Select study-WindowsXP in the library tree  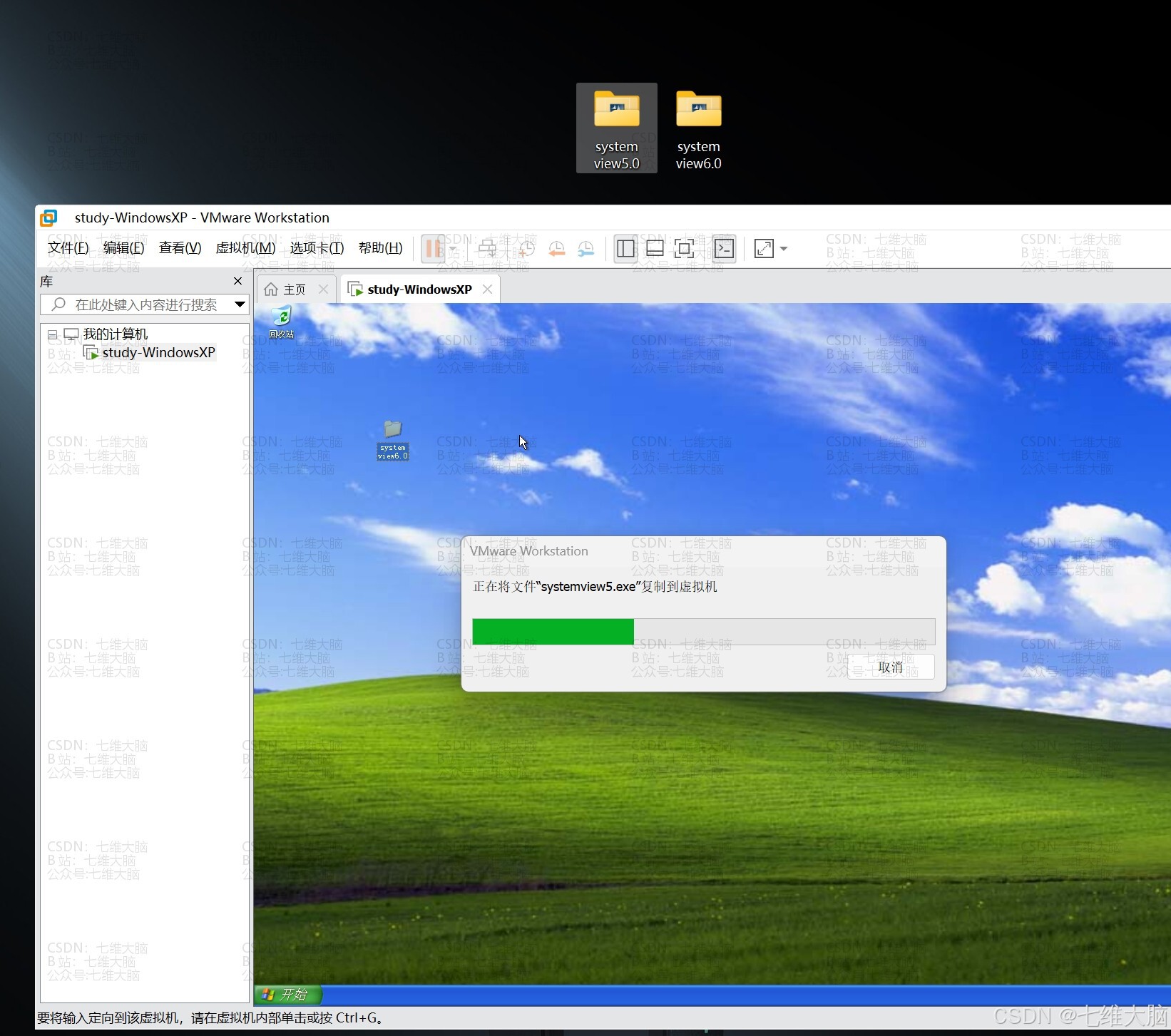(x=158, y=352)
